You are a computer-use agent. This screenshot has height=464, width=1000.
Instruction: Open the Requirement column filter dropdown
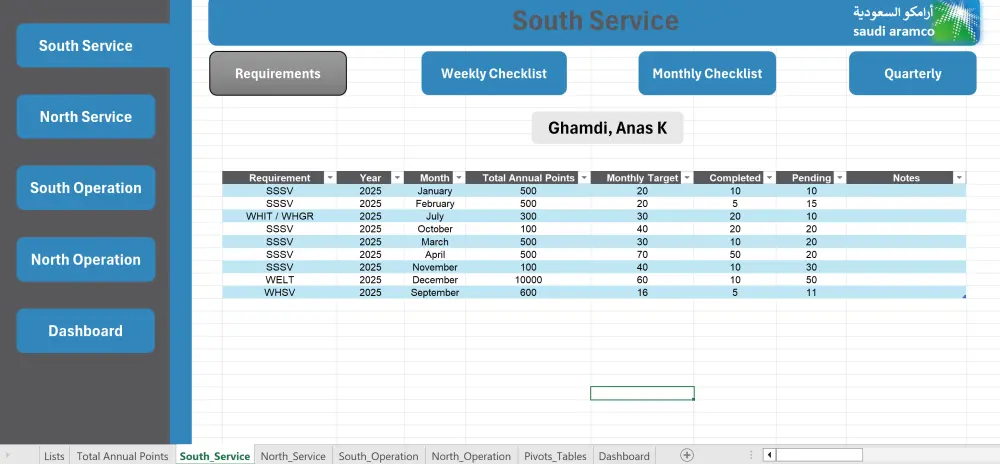click(330, 178)
